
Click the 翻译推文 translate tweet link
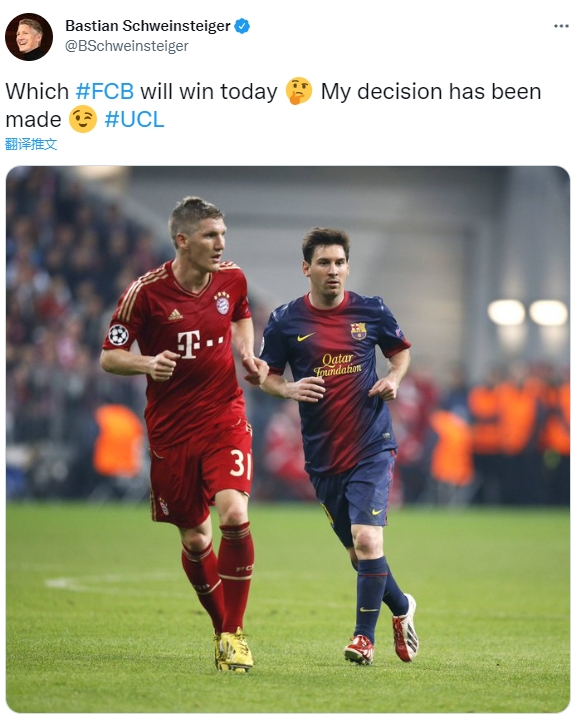click(x=31, y=144)
